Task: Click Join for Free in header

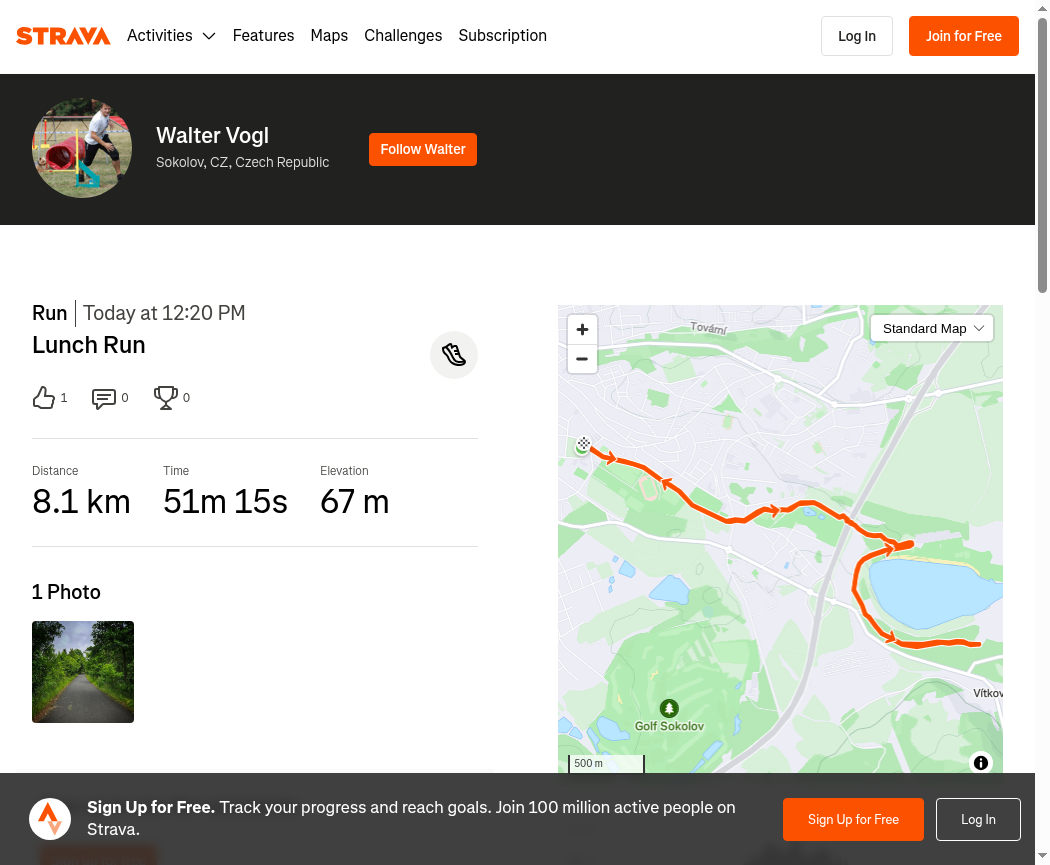Action: coord(964,36)
